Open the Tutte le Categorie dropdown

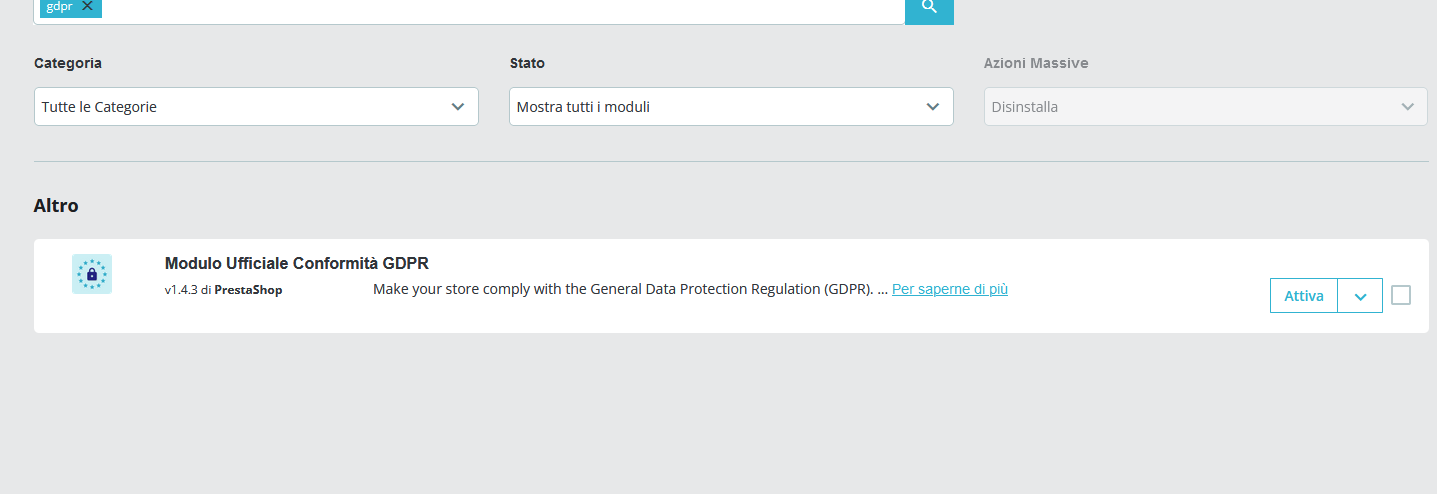[256, 107]
